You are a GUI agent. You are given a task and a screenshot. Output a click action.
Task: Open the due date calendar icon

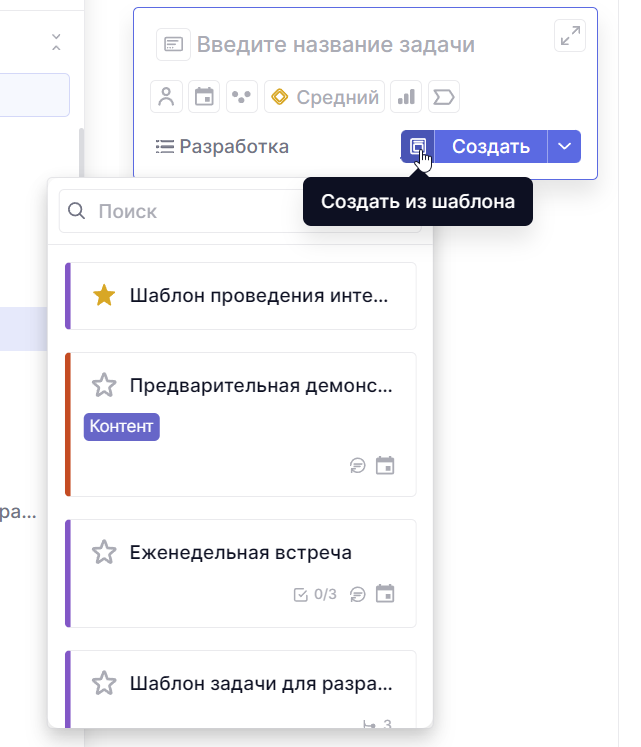click(204, 97)
